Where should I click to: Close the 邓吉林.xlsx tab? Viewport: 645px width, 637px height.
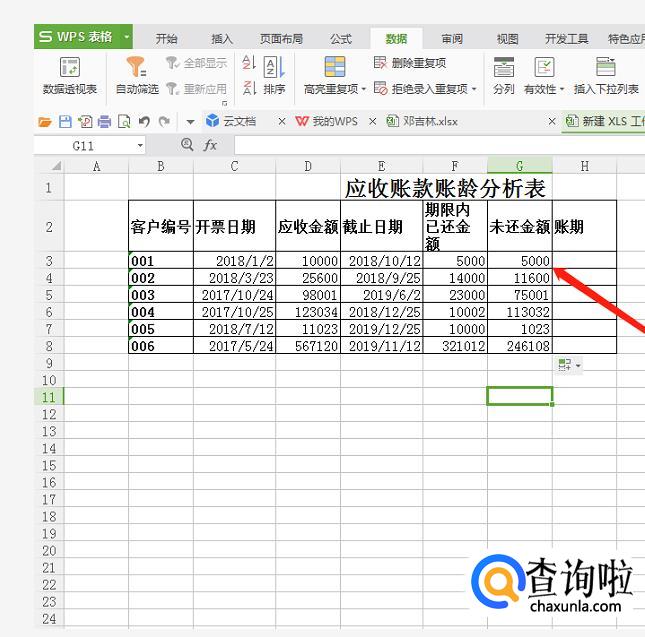pos(552,122)
